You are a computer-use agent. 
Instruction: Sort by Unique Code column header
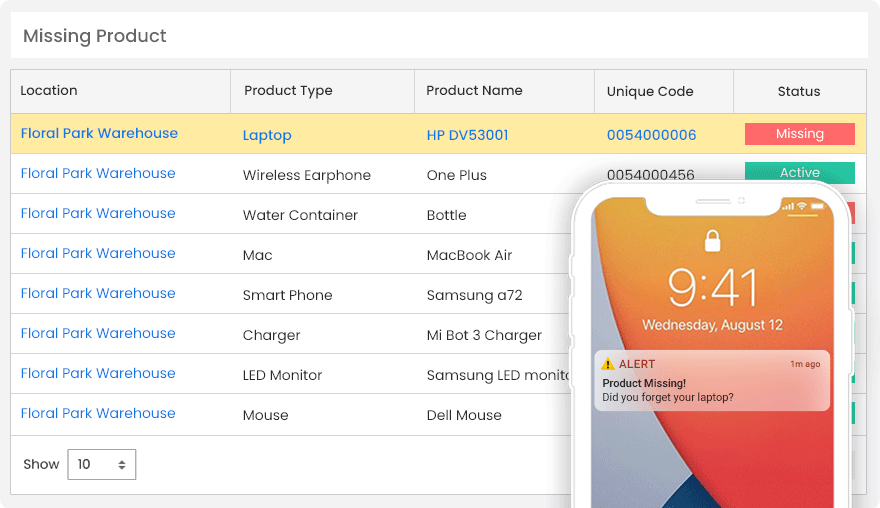[650, 91]
